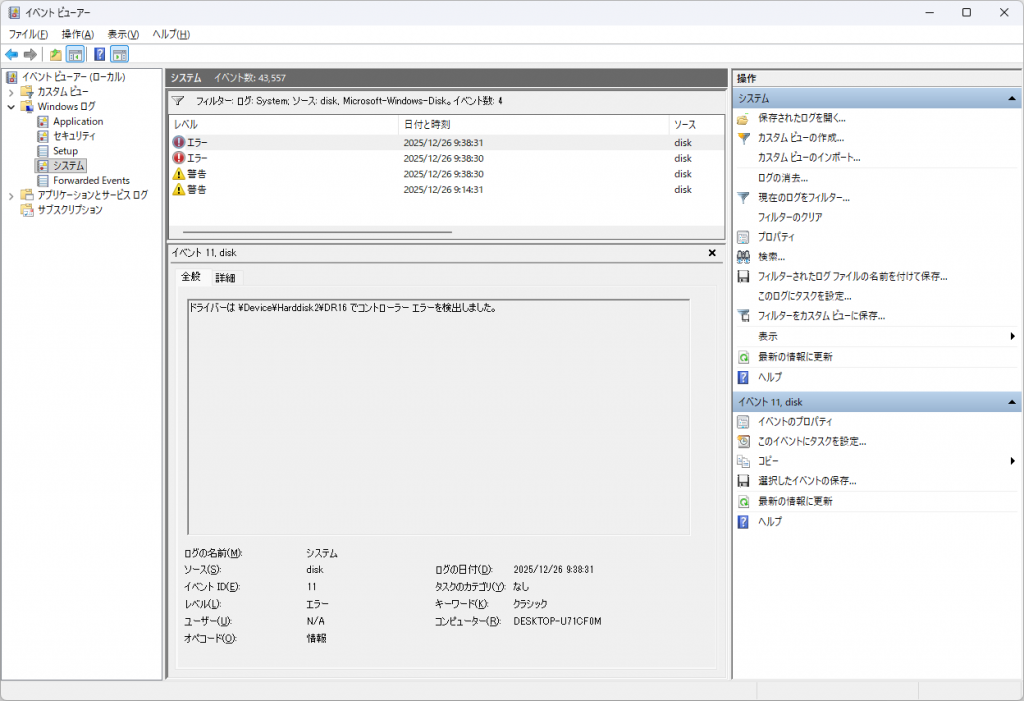Screen dimensions: 1024x701
Task: Click the blue help icon in the toolbar
Action: (99, 54)
